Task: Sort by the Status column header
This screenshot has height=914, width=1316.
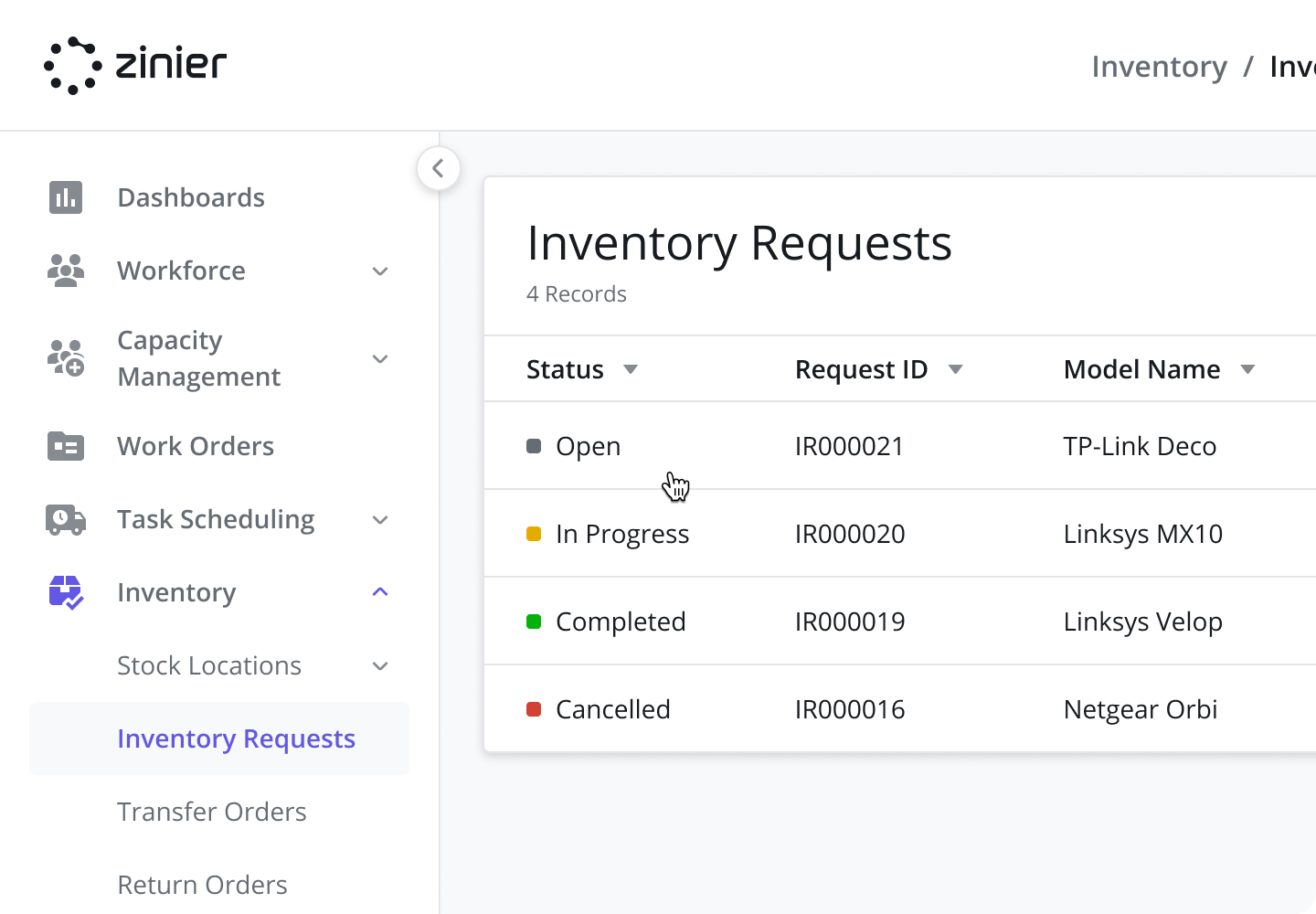Action: [565, 369]
